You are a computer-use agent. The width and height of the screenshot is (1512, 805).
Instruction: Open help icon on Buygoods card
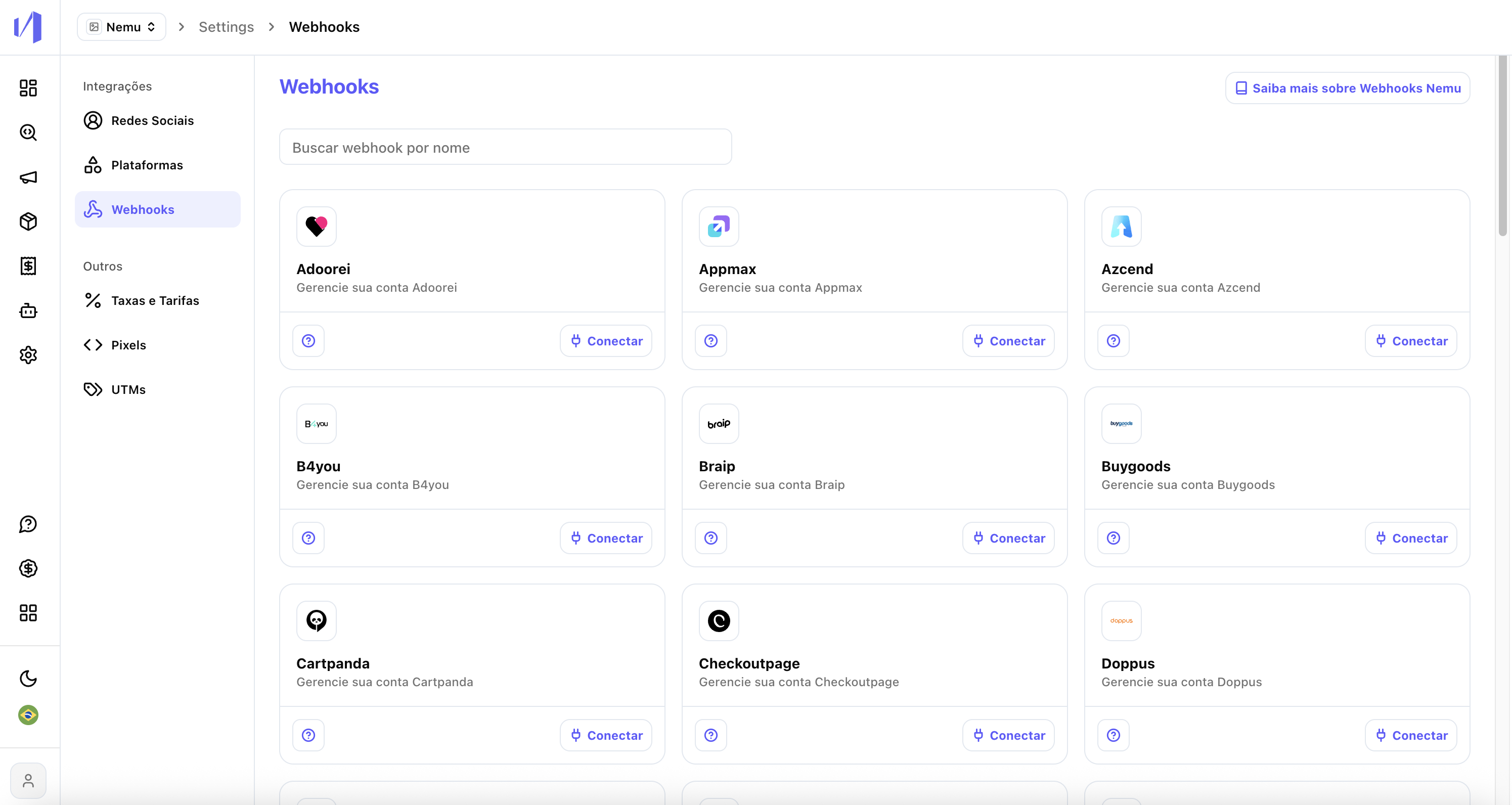point(1114,538)
